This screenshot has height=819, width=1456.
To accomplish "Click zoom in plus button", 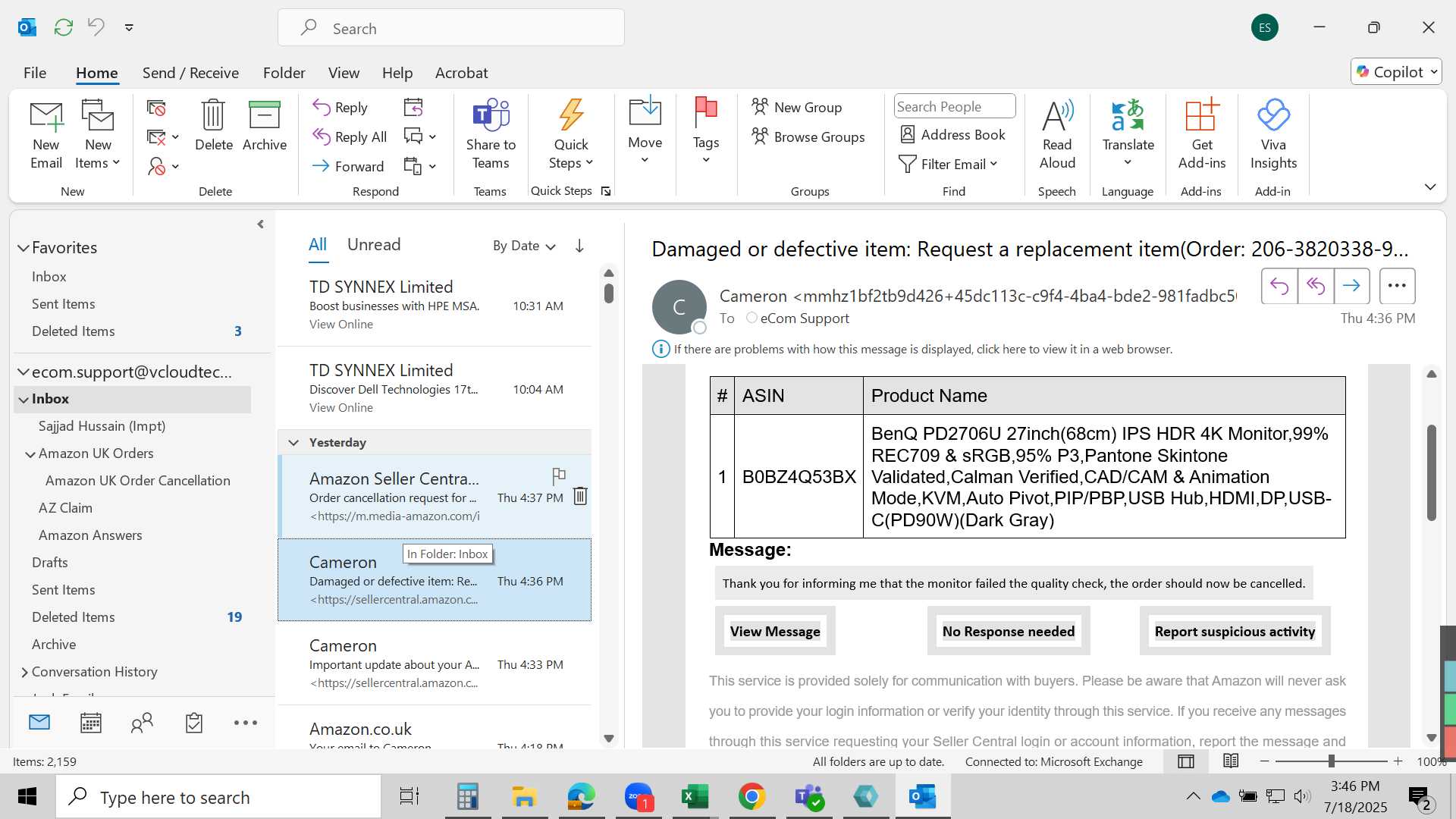I will [1398, 761].
